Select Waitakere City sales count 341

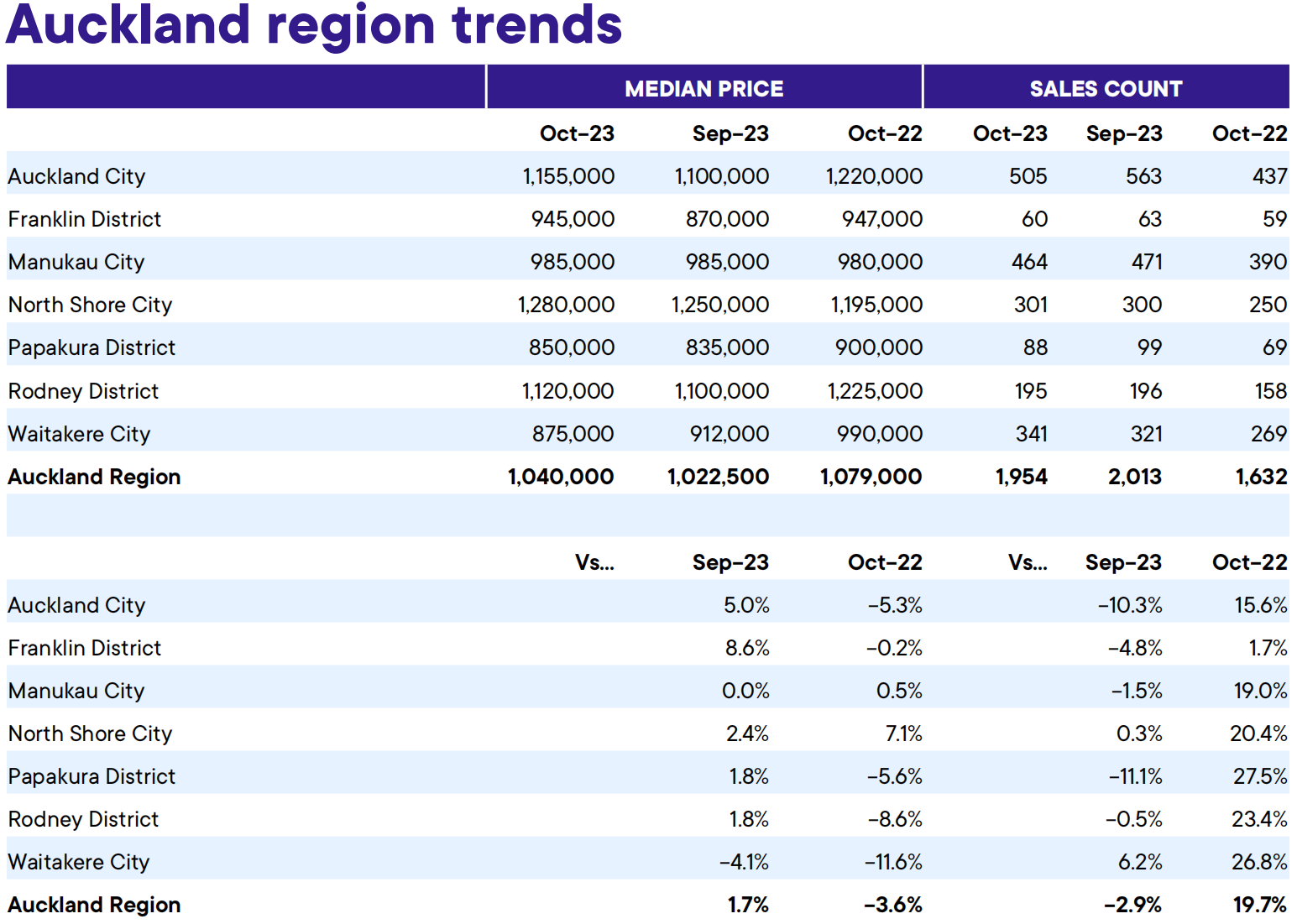point(1032,434)
